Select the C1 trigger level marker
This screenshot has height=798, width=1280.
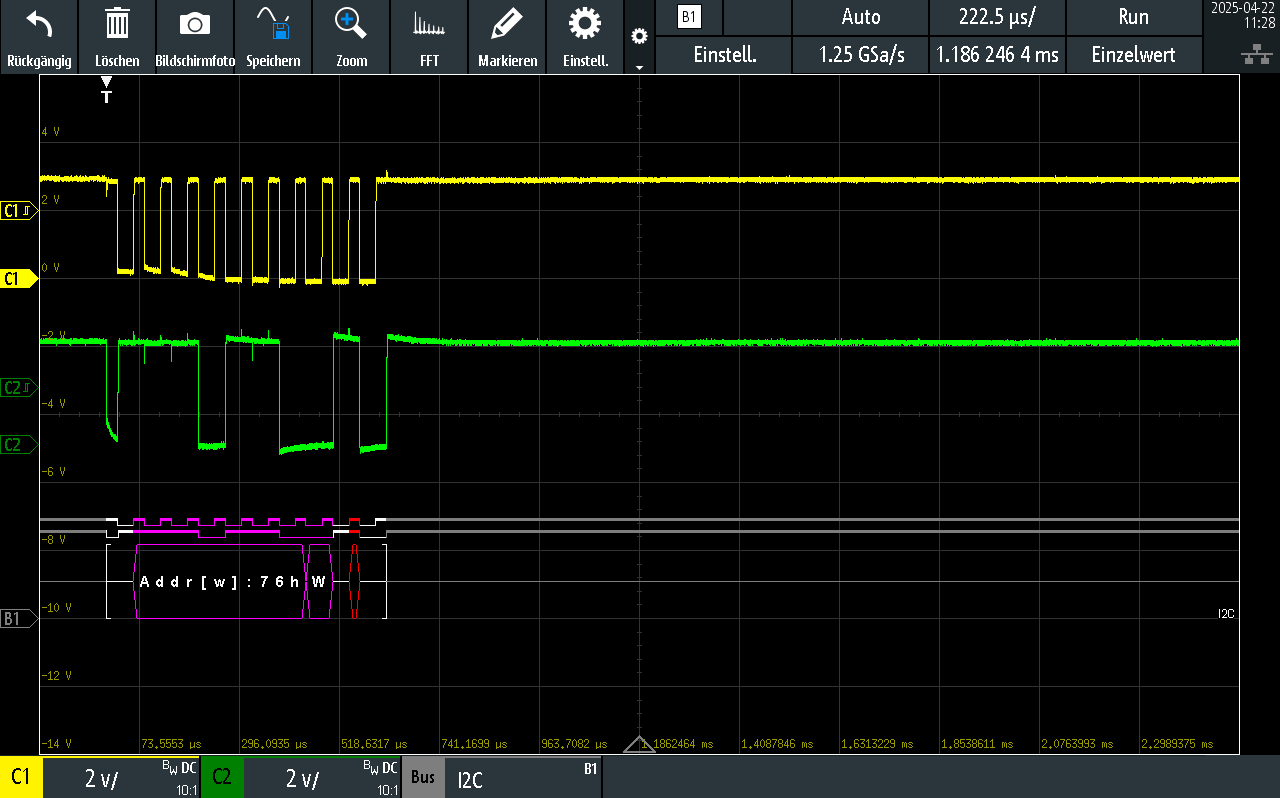[x=19, y=211]
